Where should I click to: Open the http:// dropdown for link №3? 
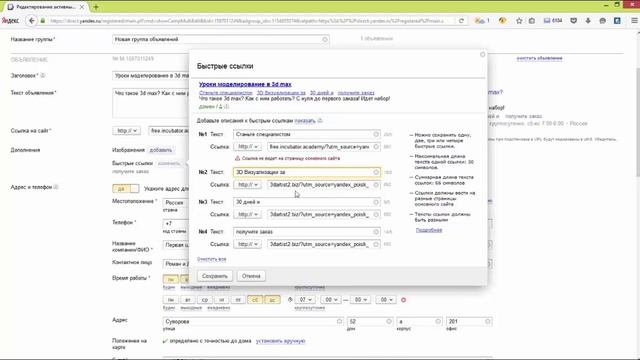pyautogui.click(x=247, y=214)
